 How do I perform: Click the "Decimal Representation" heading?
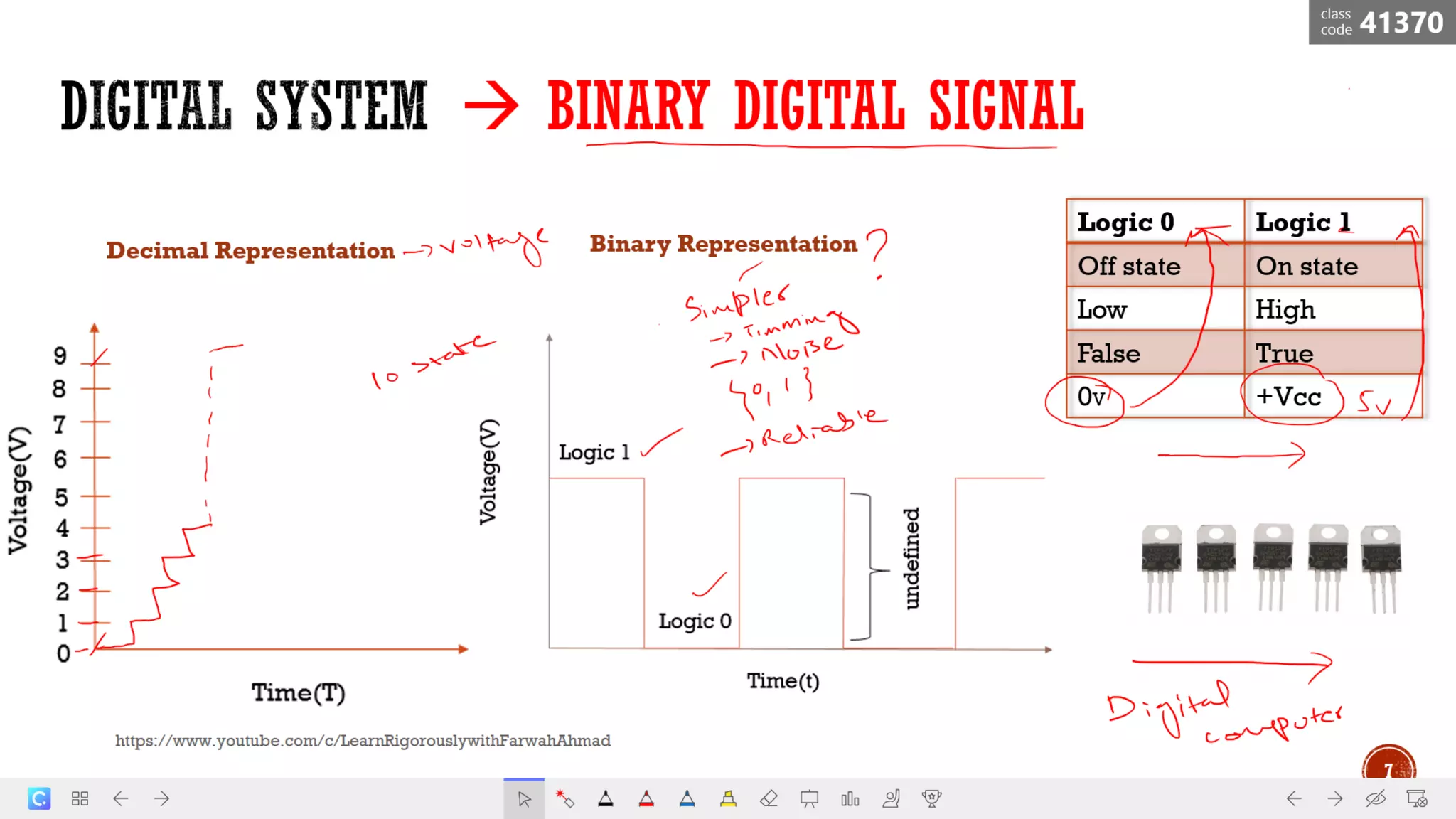coord(250,250)
